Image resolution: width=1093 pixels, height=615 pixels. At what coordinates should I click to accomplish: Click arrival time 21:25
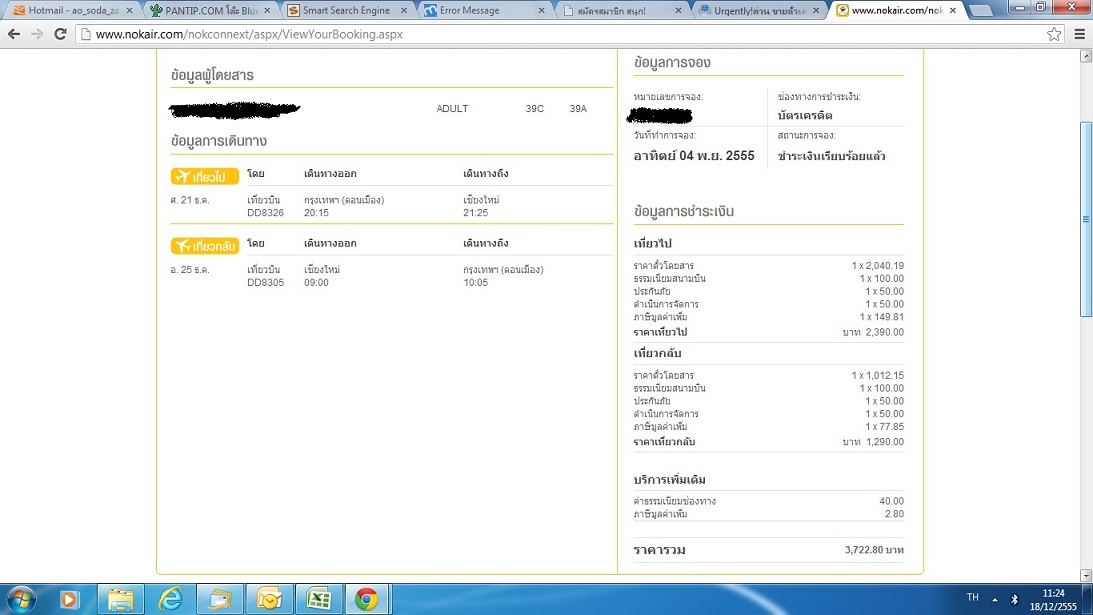click(x=475, y=213)
